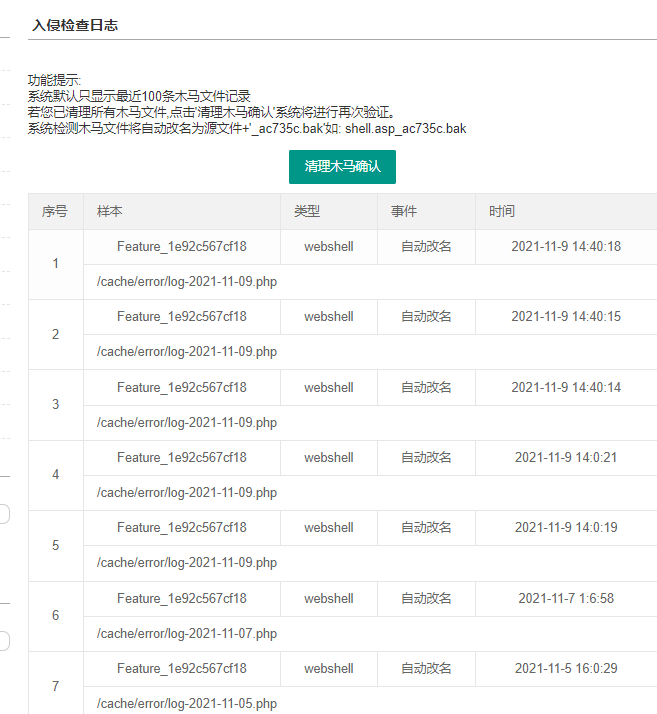Click timestamp 2021-11-9 14:0:21
Viewport: 657px width, 714px height.
[566, 457]
